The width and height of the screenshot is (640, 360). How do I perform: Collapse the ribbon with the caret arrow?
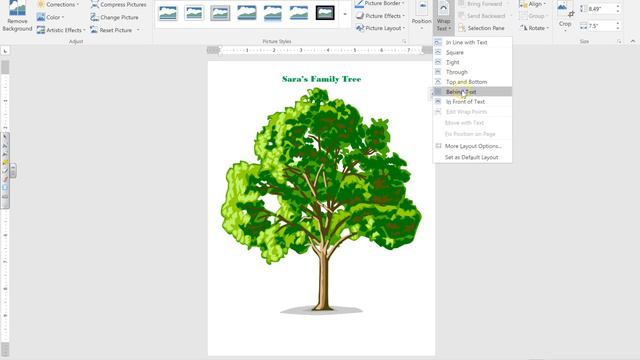click(633, 41)
